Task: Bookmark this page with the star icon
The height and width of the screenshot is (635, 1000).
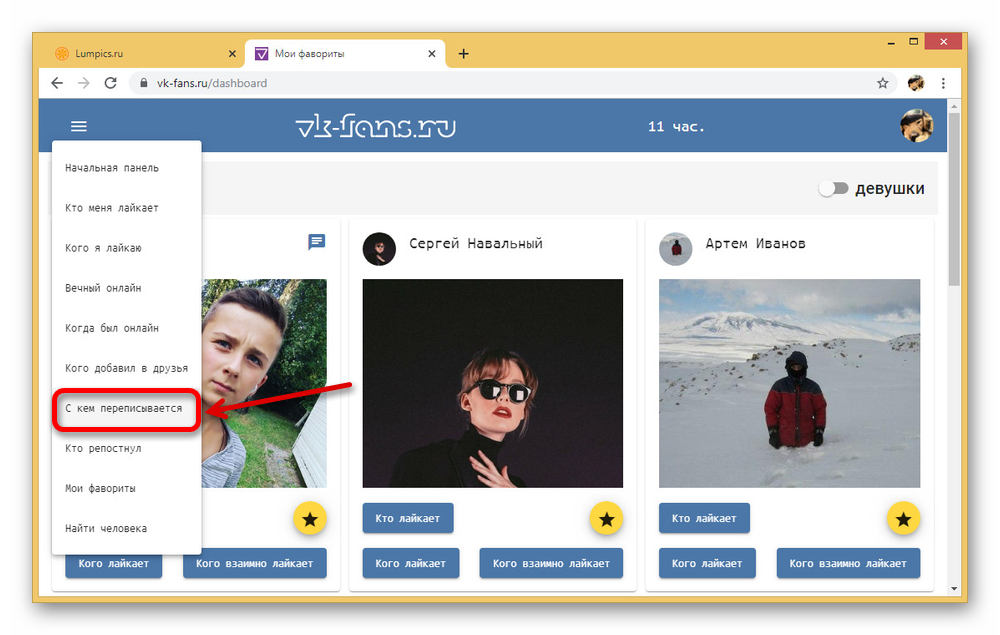Action: click(882, 83)
